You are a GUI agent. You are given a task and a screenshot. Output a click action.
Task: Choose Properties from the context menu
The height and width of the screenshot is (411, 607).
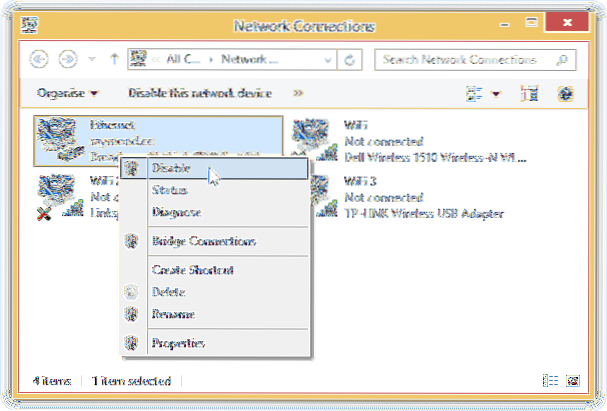point(214,343)
